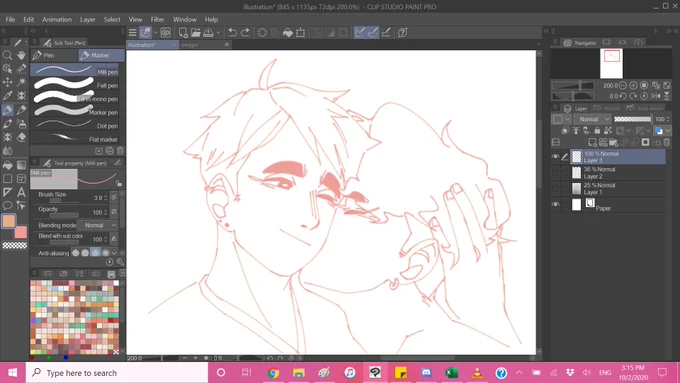The width and height of the screenshot is (680, 383).
Task: Select the Text tool
Action: point(21,192)
